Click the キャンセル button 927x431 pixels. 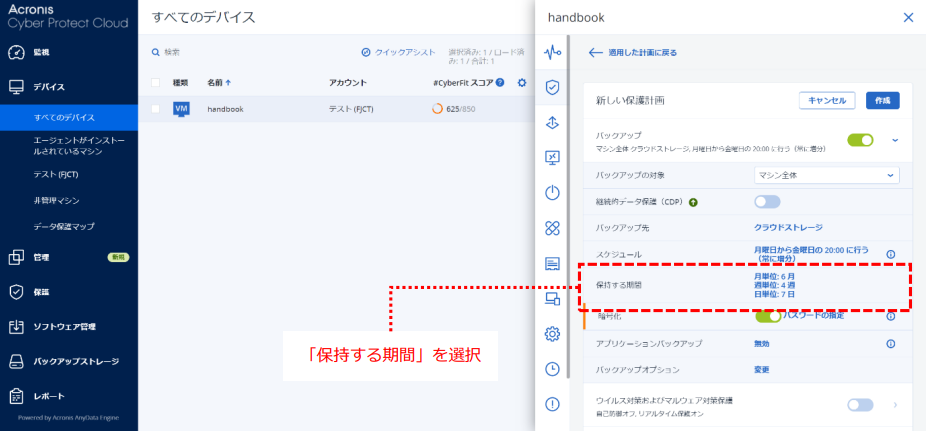coord(827,100)
